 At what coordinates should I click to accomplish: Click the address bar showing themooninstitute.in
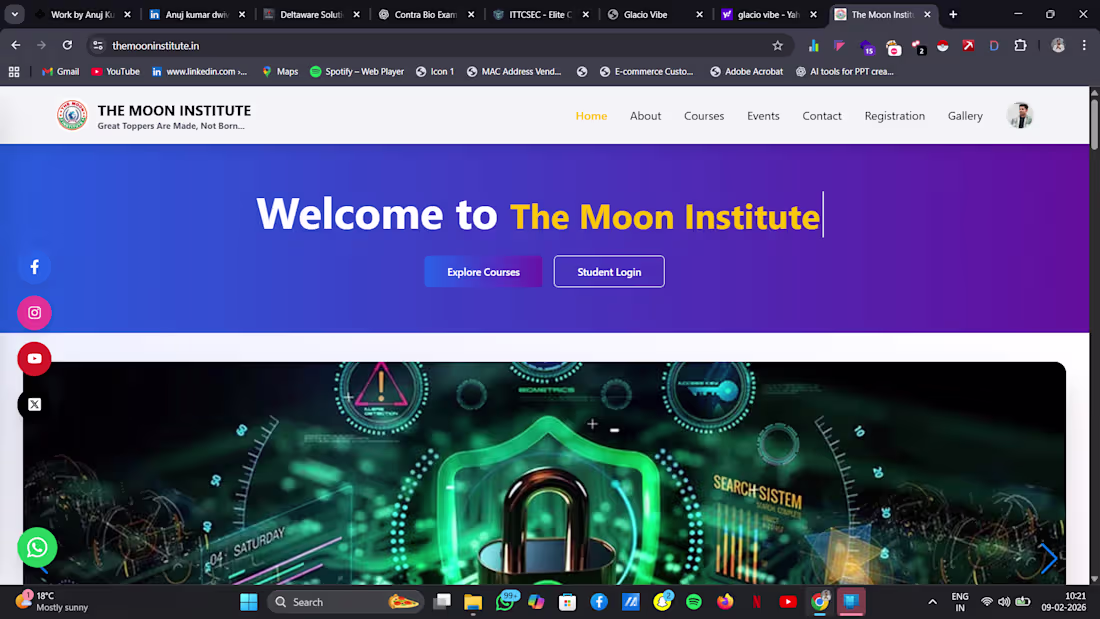[435, 46]
